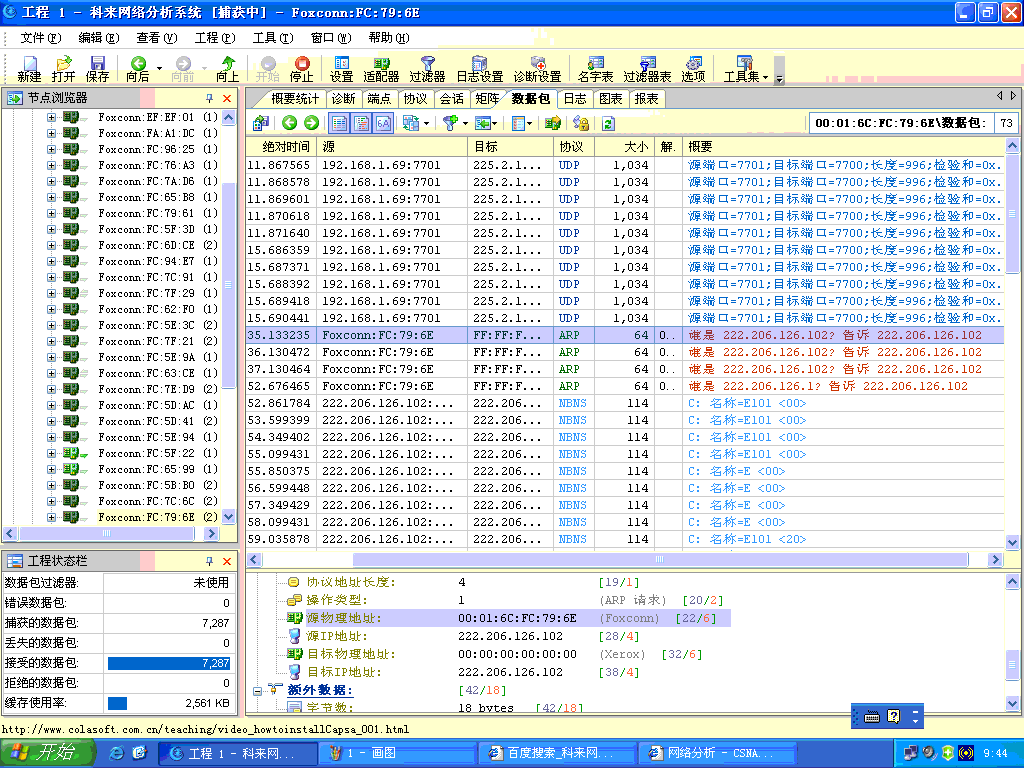This screenshot has height=768, width=1024.
Task: Toggle the hex view button in packet toolbar
Action: click(x=383, y=123)
